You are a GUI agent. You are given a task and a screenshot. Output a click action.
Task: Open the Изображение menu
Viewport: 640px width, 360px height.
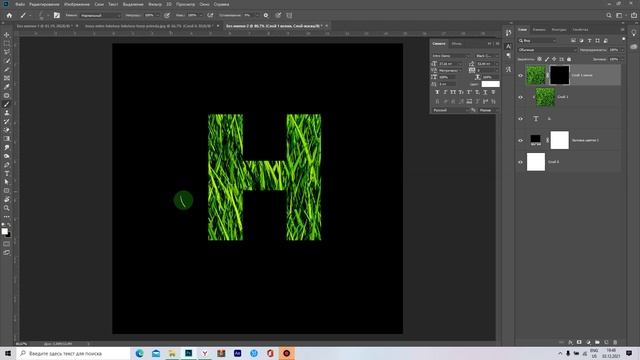coord(77,4)
